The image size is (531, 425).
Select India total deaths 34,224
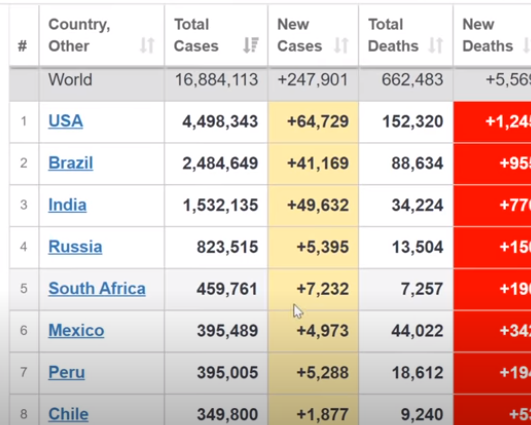[x=417, y=205]
